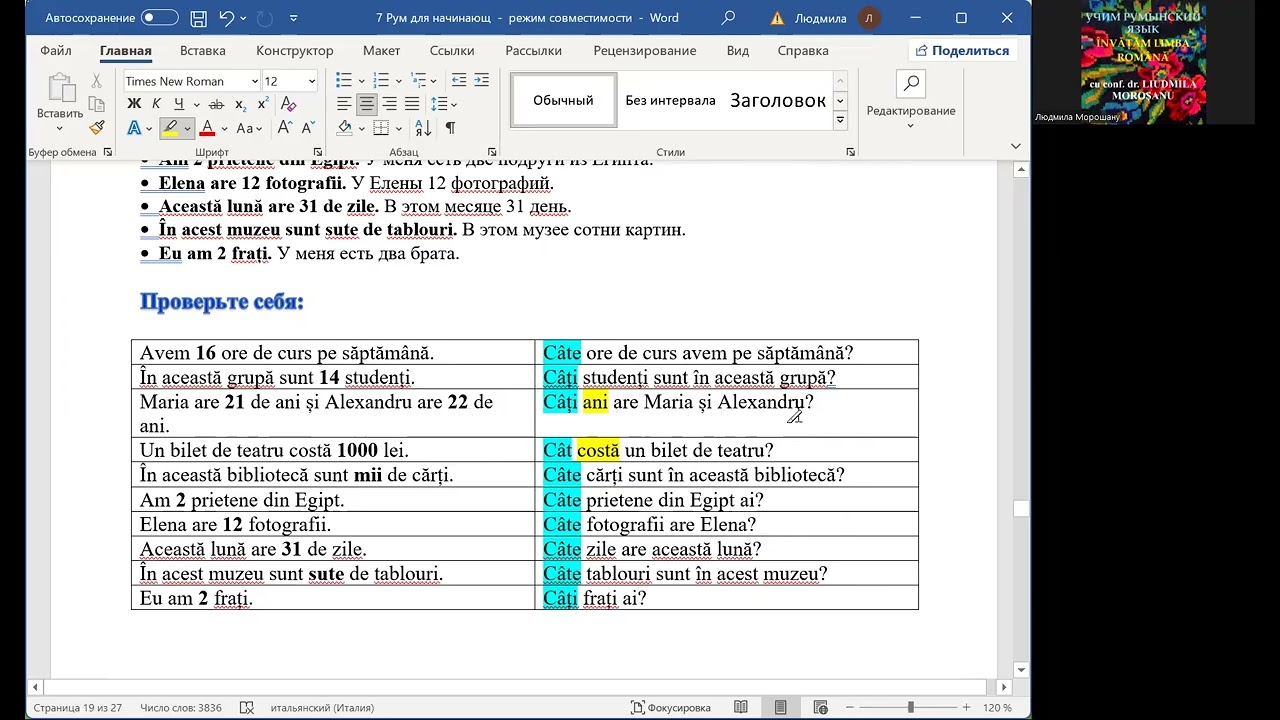The height and width of the screenshot is (720, 1280).
Task: Switch to the Вставка tab
Action: [203, 51]
